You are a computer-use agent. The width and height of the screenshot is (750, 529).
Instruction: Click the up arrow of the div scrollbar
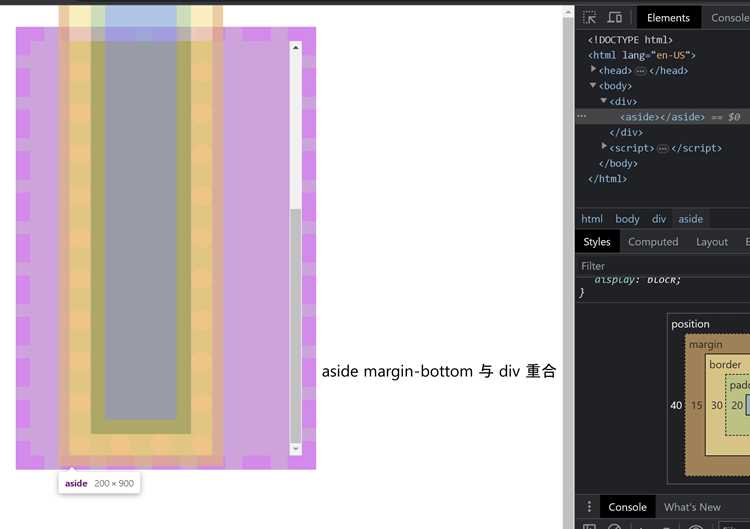pos(296,48)
